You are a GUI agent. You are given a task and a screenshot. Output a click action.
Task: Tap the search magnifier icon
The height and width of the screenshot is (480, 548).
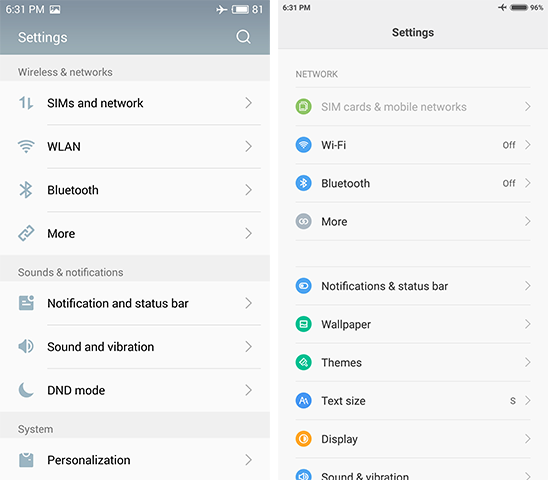[x=243, y=37]
